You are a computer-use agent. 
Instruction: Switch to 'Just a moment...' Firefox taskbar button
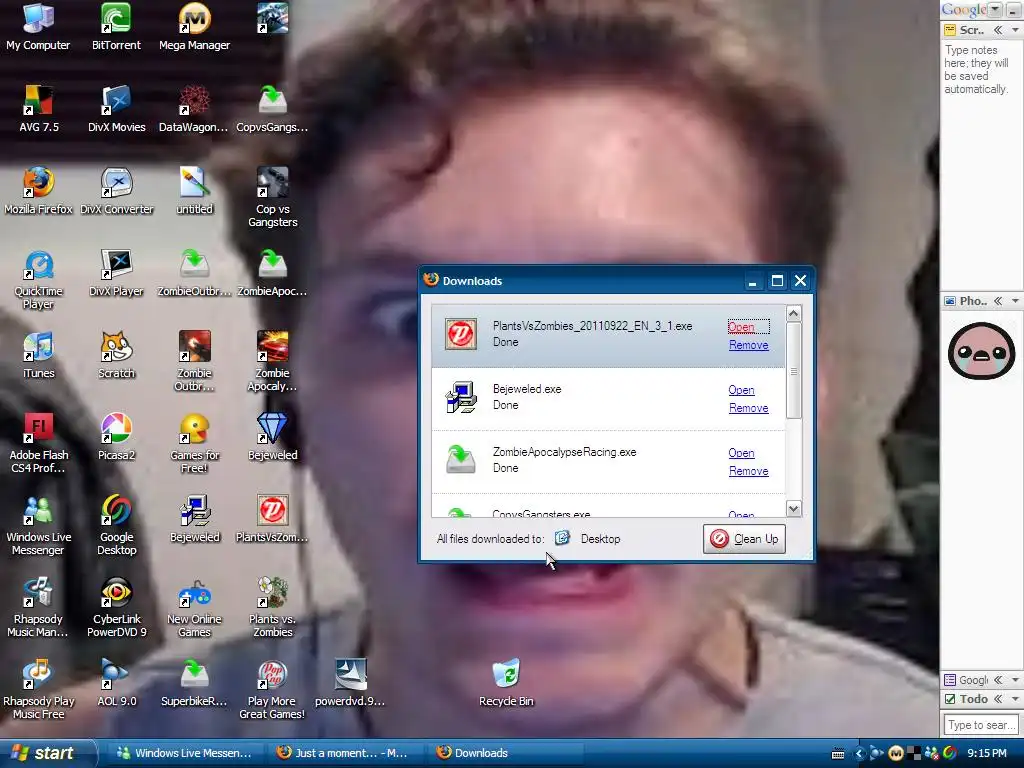(x=343, y=753)
